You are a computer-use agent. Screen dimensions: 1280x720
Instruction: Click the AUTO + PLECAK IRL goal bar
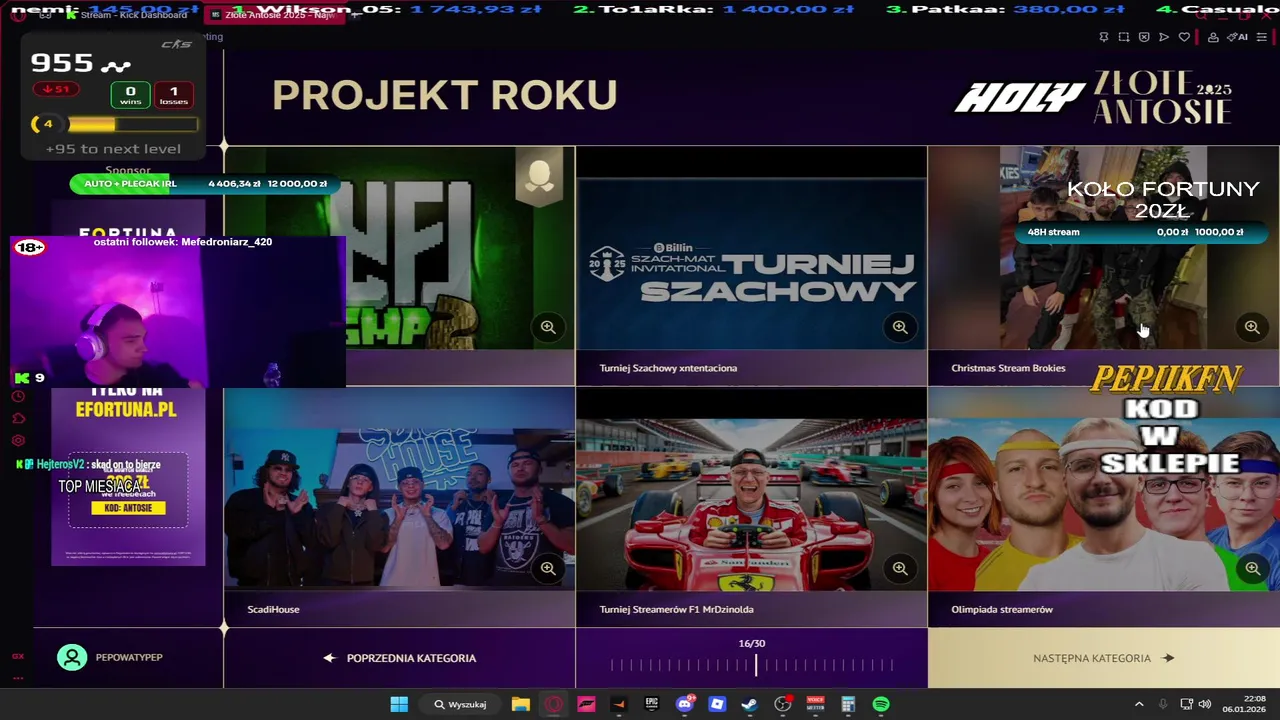pos(205,184)
